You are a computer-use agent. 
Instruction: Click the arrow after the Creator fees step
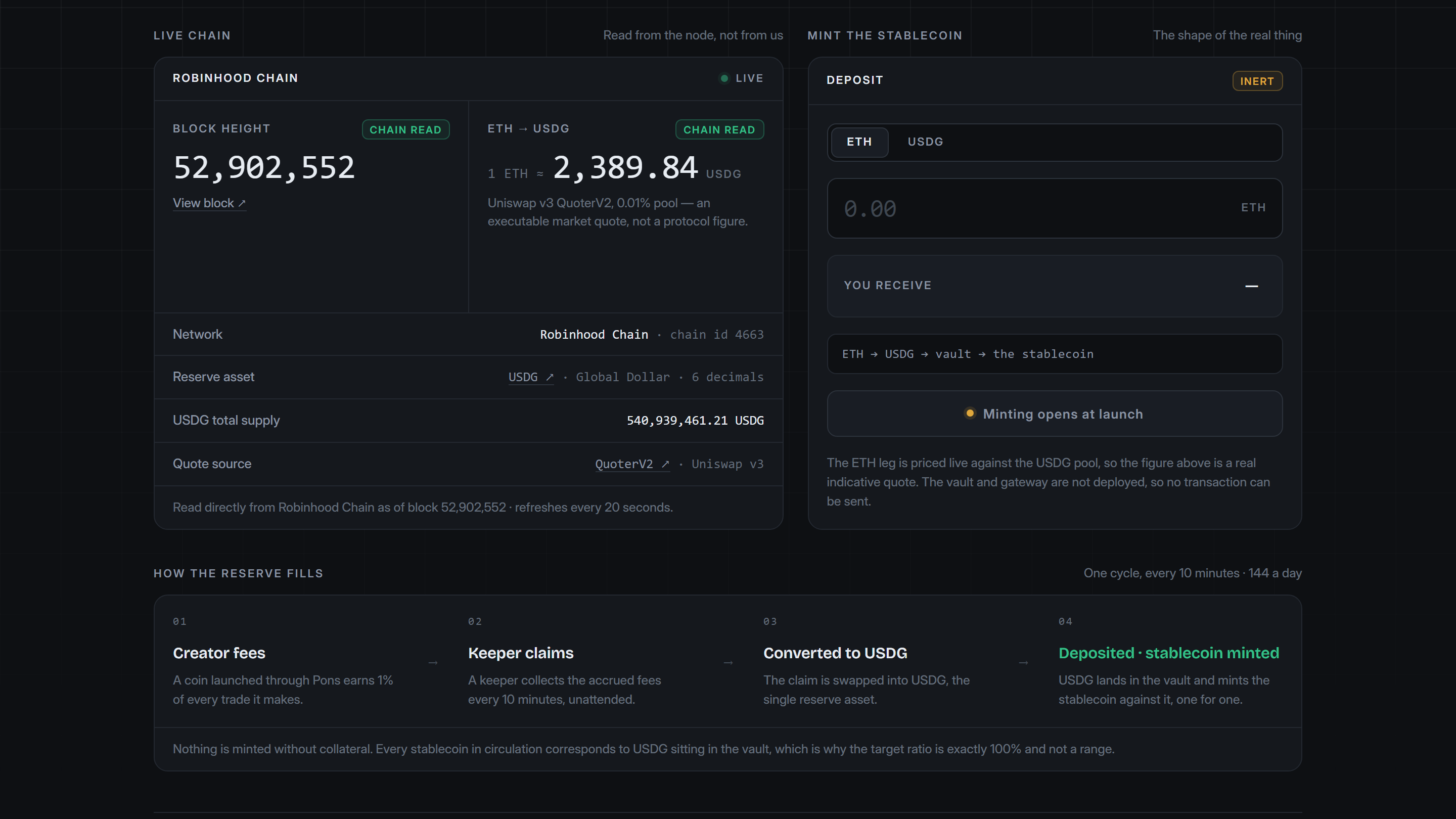click(433, 662)
